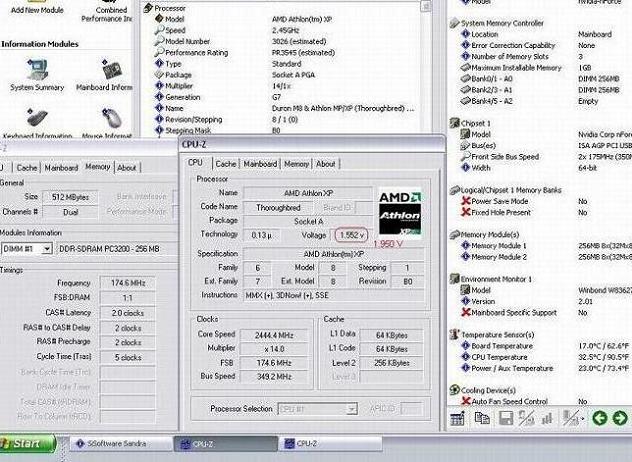
Task: Click the Memory Module(s) section icon
Action: click(x=454, y=234)
